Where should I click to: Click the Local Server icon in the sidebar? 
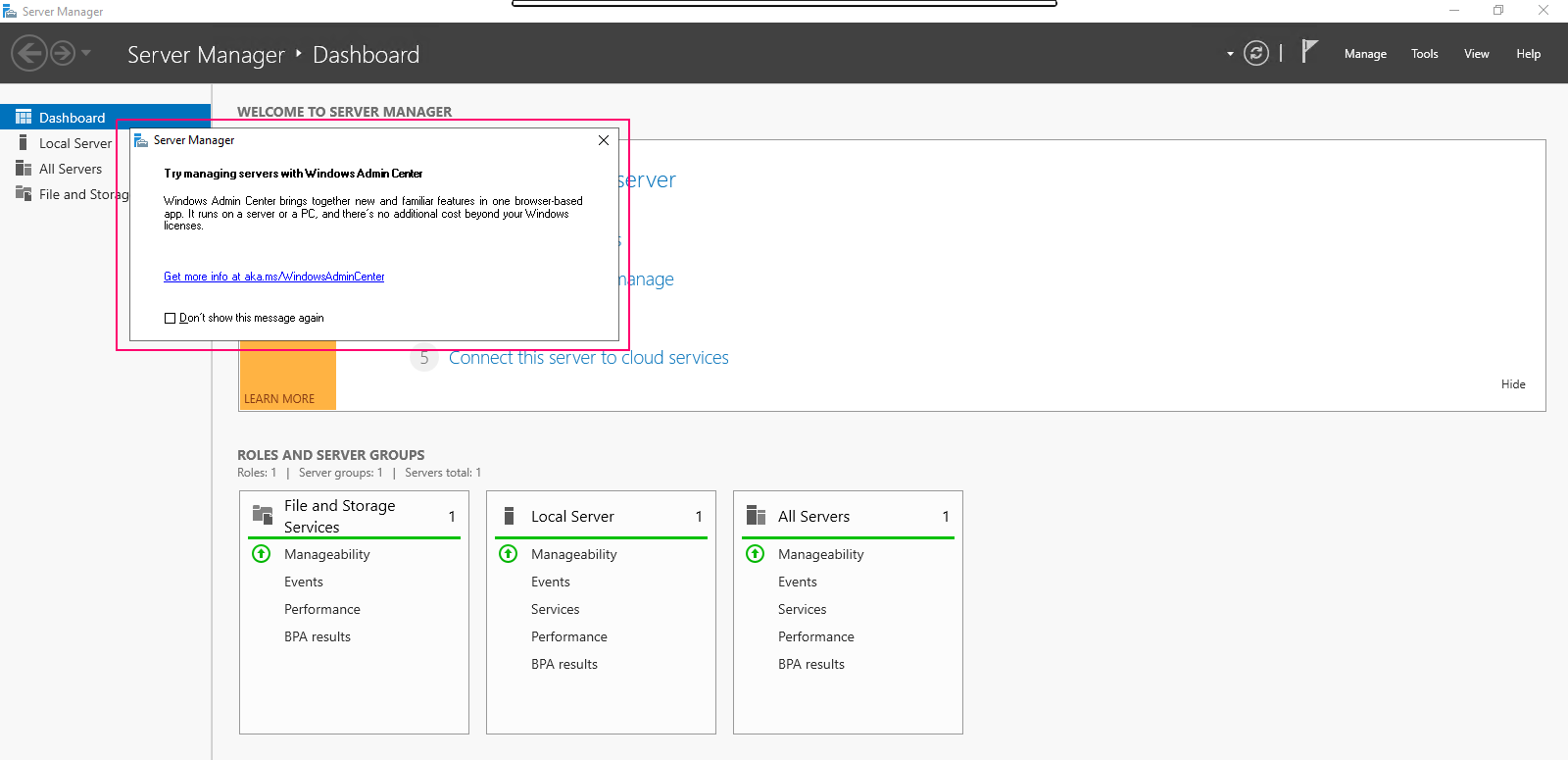[x=24, y=142]
